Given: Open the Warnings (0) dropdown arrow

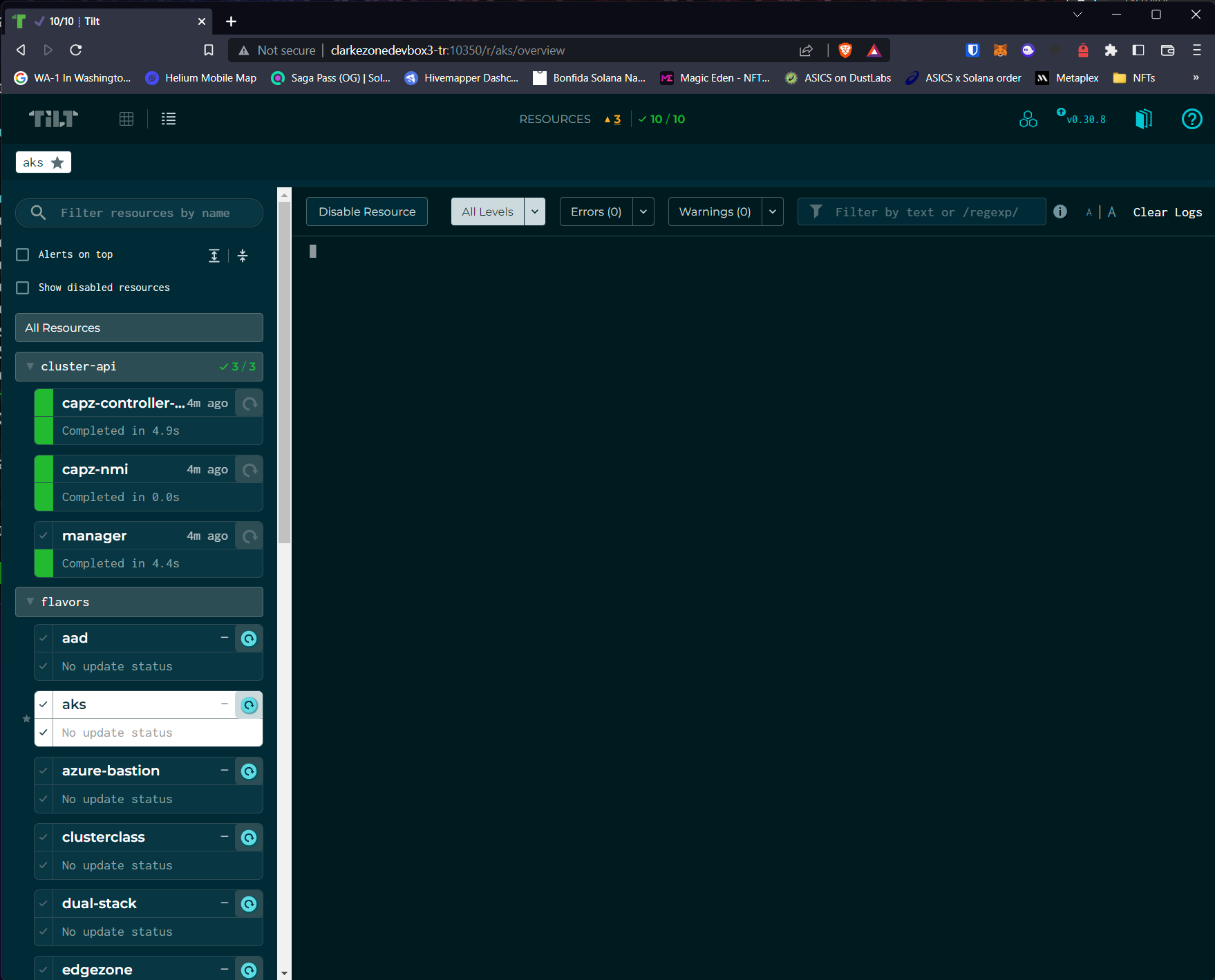Looking at the screenshot, I should click(x=773, y=211).
